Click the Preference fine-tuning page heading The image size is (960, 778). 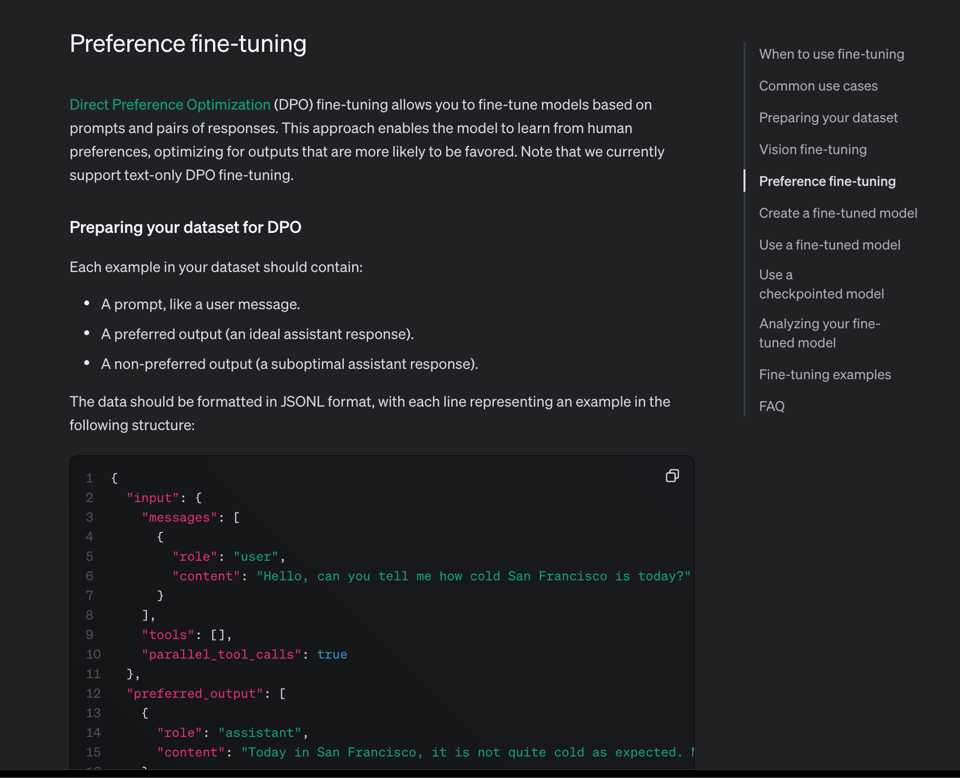(188, 44)
